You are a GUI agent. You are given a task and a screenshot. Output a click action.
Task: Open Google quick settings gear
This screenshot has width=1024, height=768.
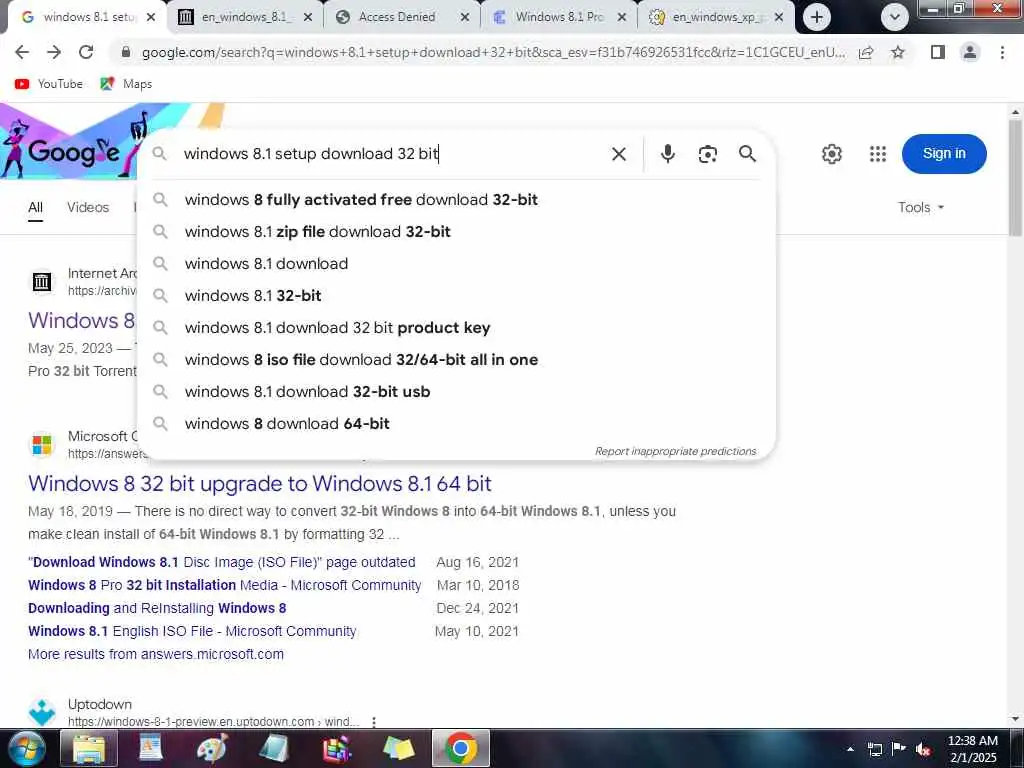[x=831, y=154]
